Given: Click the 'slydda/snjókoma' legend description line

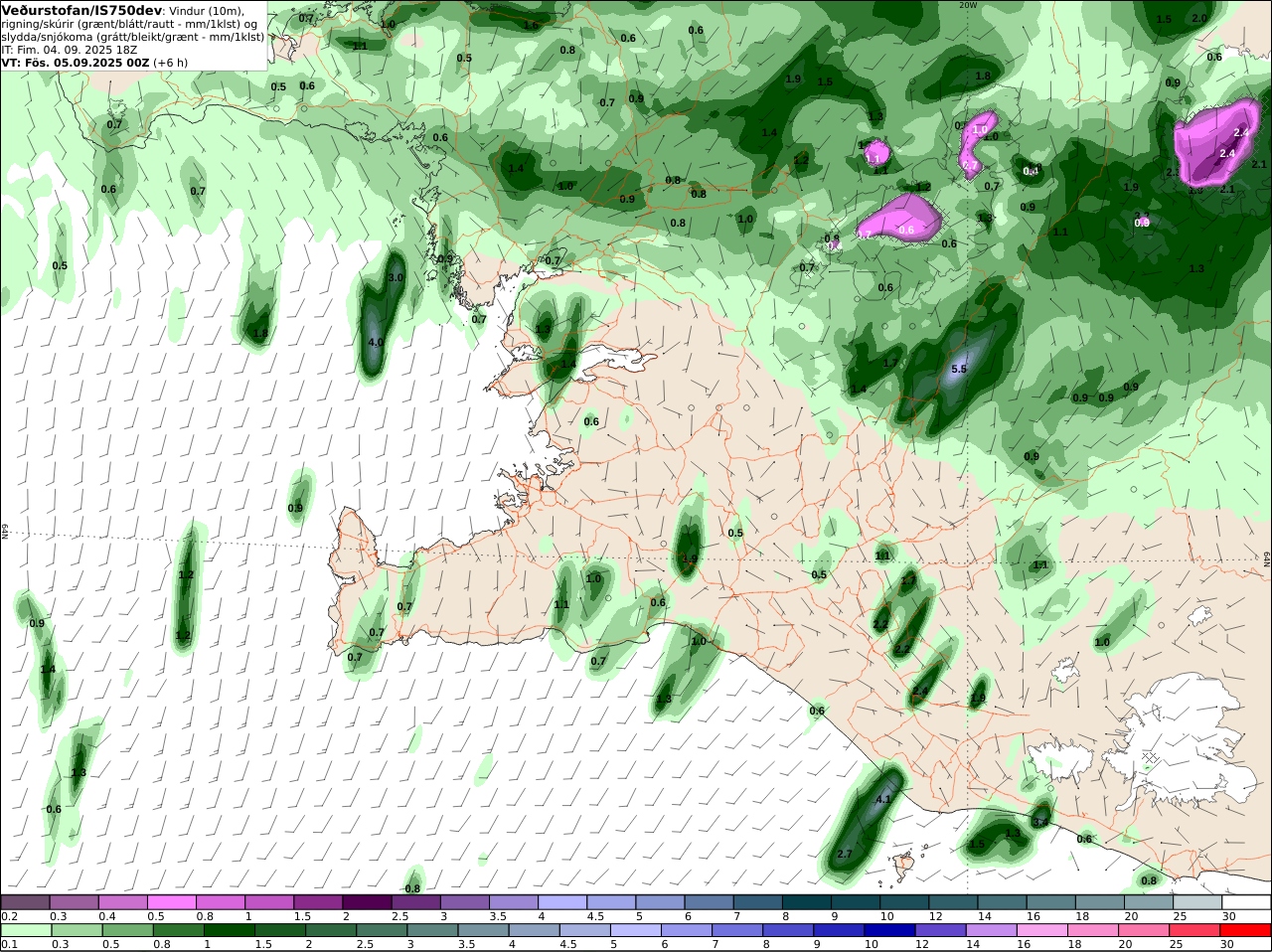Looking at the screenshot, I should pyautogui.click(x=132, y=36).
